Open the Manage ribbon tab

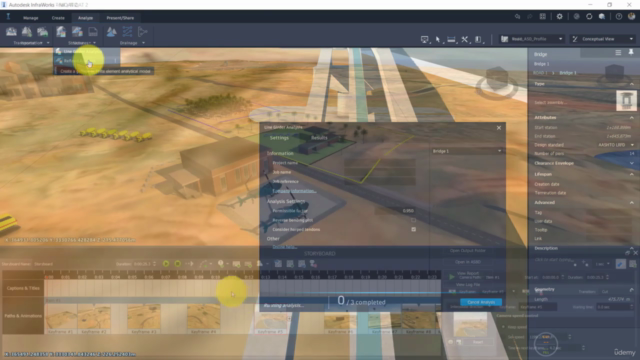(31, 18)
